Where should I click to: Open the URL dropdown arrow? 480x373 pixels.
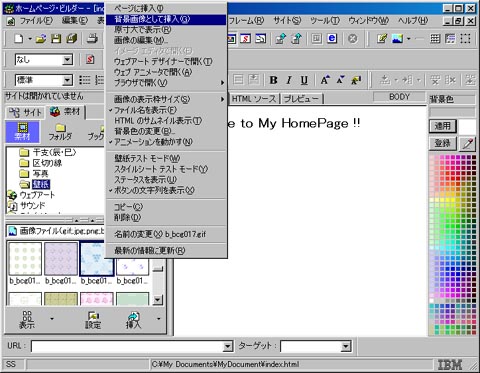pyautogui.click(x=228, y=346)
